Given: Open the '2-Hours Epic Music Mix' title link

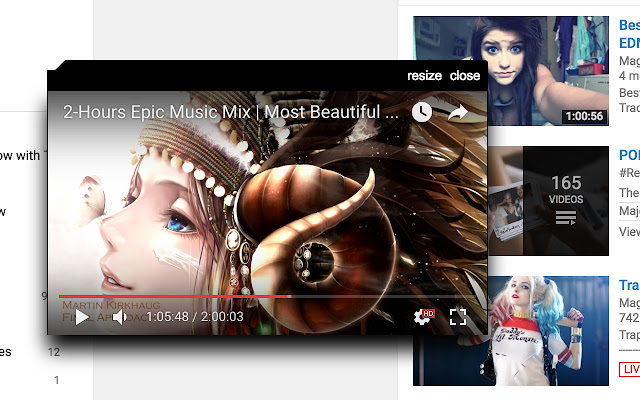Looking at the screenshot, I should click(x=231, y=112).
